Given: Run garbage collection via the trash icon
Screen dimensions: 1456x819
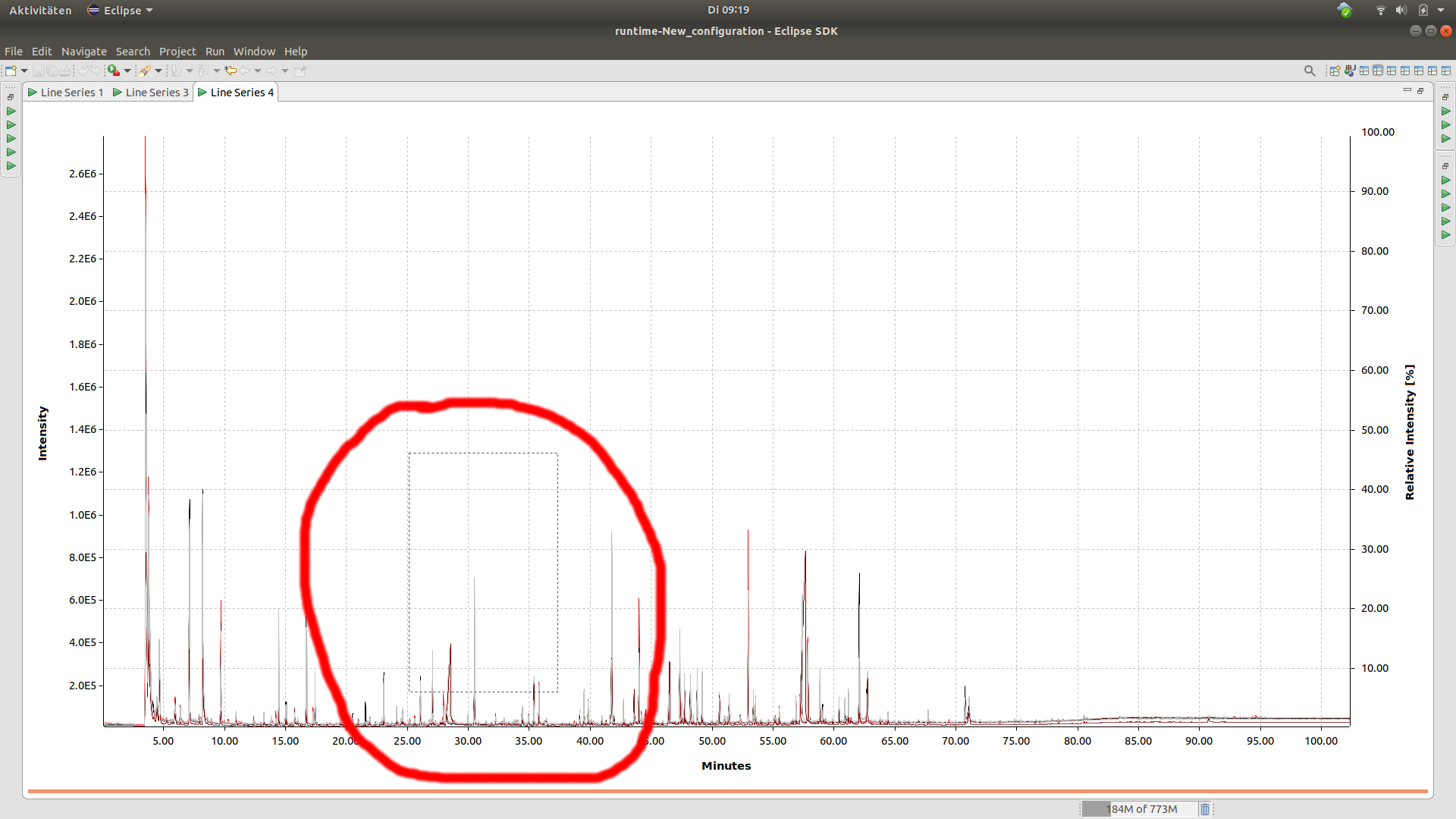Looking at the screenshot, I should point(1206,808).
